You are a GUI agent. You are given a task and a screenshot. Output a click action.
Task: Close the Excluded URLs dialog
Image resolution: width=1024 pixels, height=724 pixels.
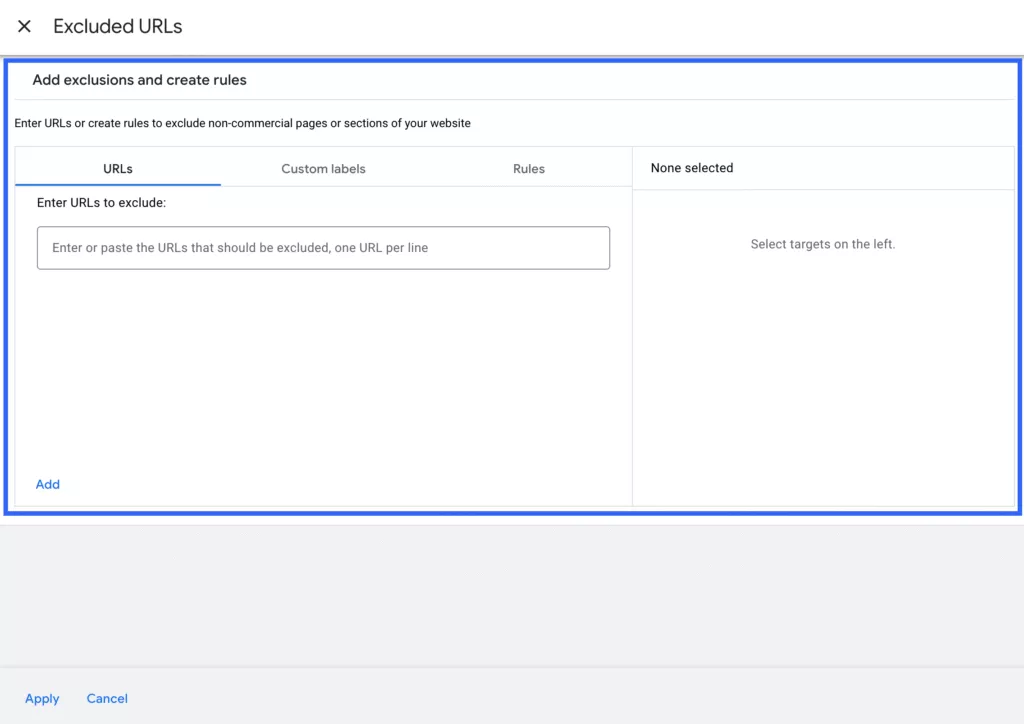[24, 26]
